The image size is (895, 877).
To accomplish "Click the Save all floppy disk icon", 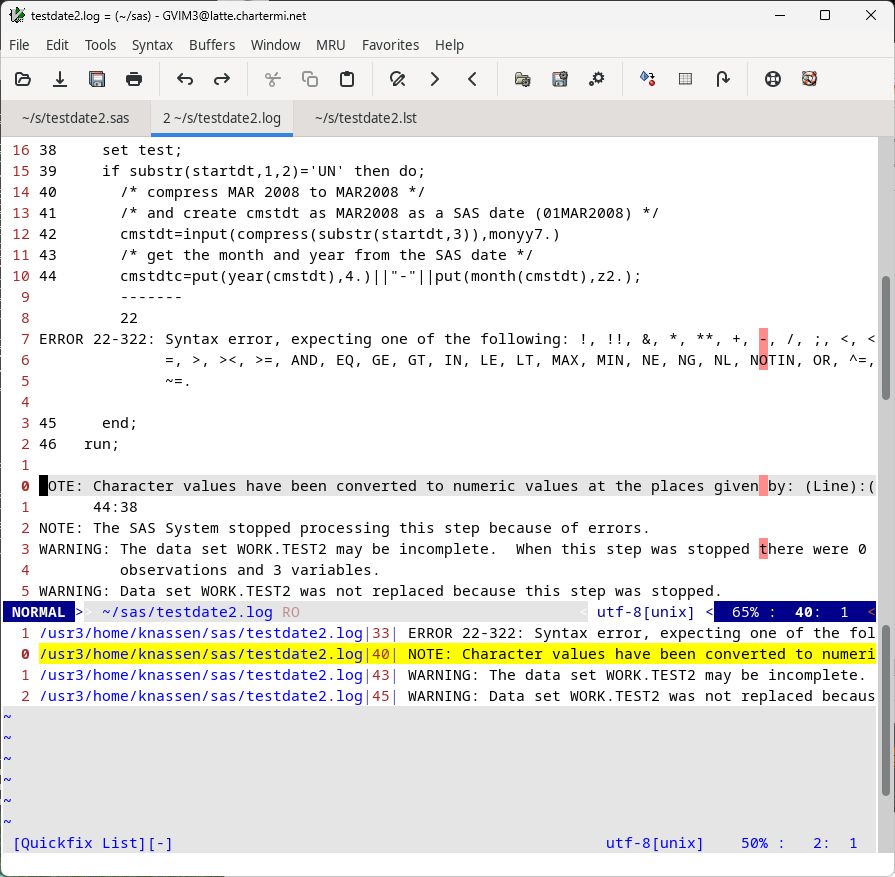I will 97,79.
